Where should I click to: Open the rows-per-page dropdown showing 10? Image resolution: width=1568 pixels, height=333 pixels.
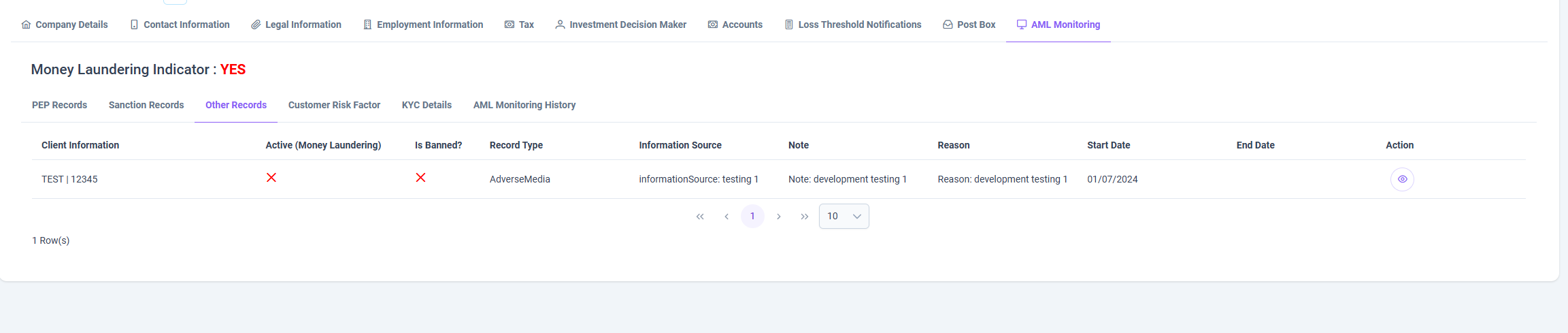pyautogui.click(x=844, y=217)
